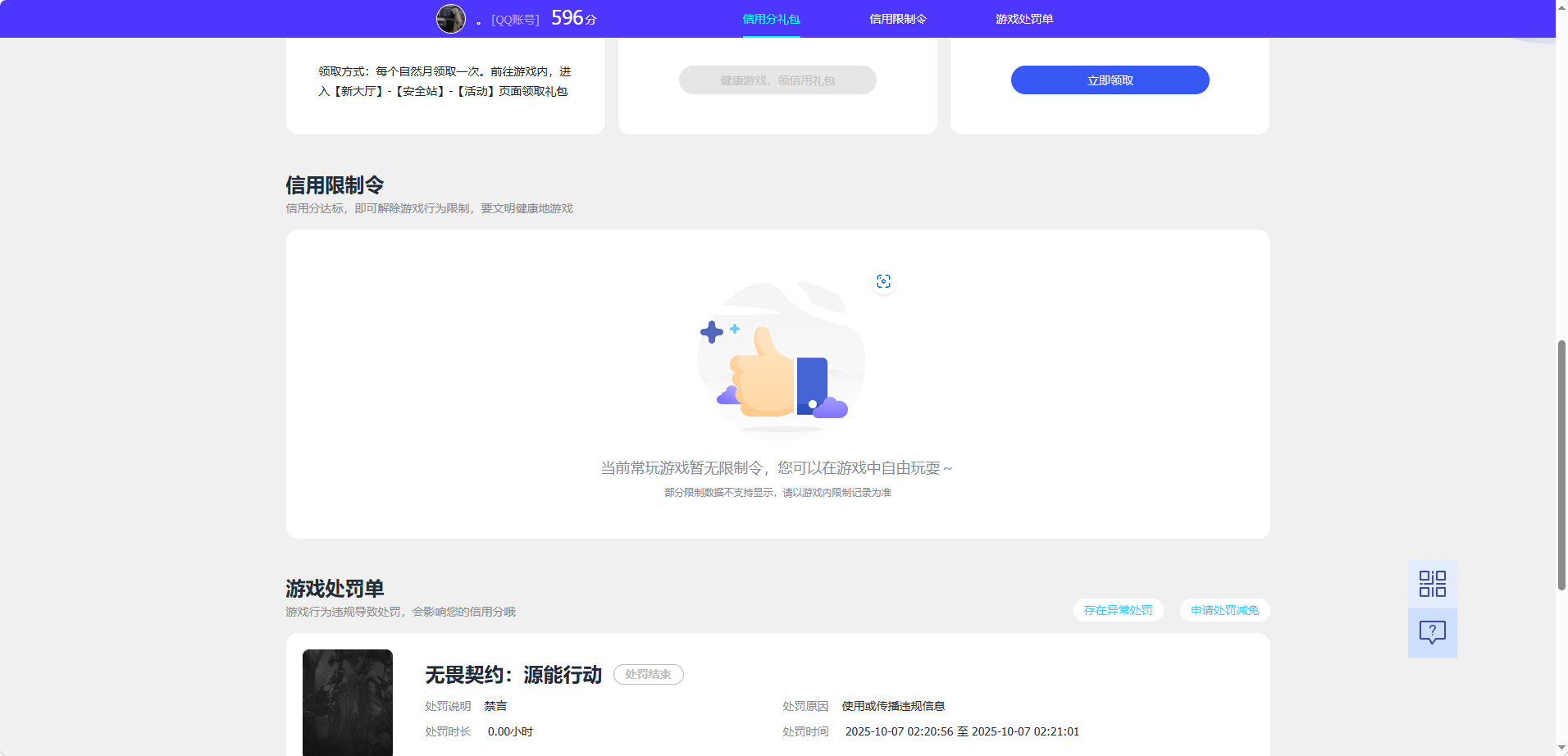This screenshot has height=756, width=1568.
Task: Click the [QQ账号] label
Action: (x=515, y=20)
